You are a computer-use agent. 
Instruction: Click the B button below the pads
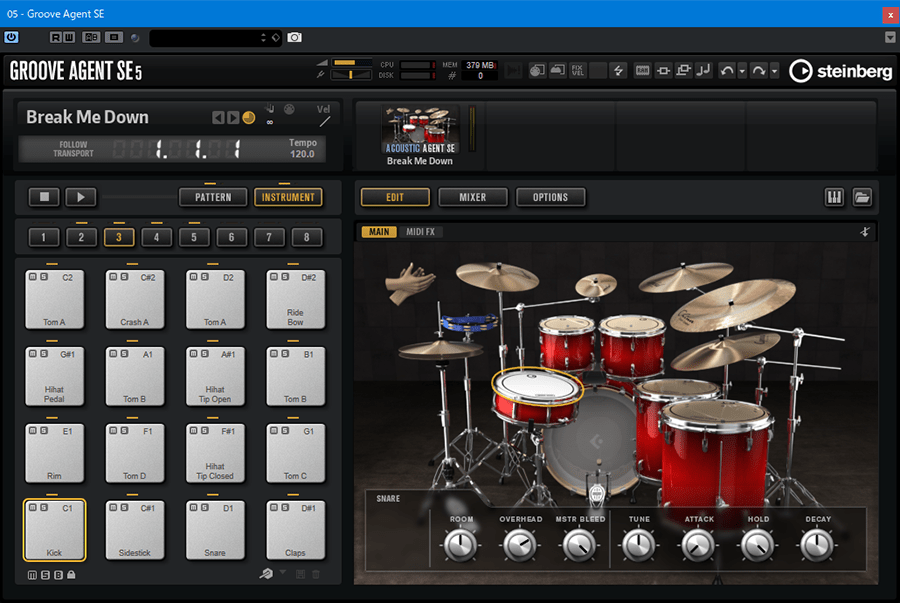coord(58,575)
